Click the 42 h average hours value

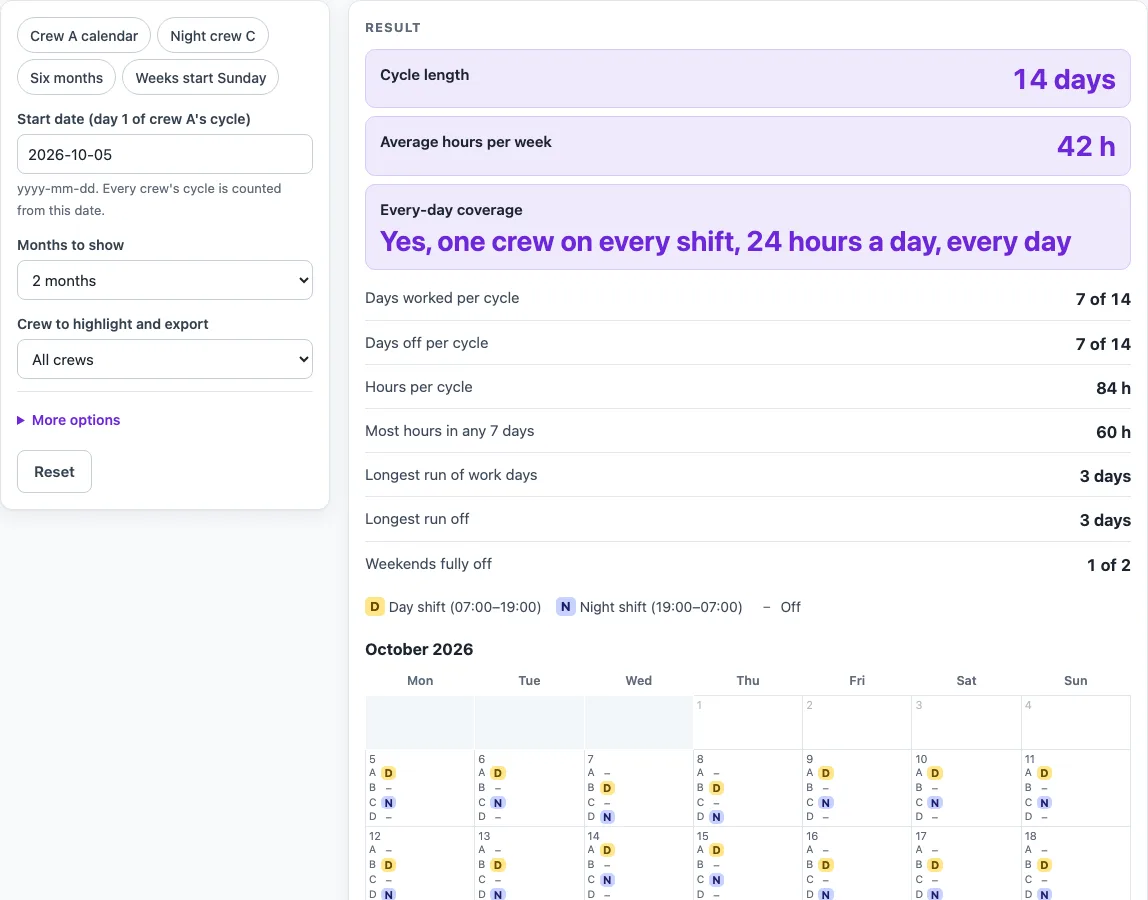[1086, 146]
